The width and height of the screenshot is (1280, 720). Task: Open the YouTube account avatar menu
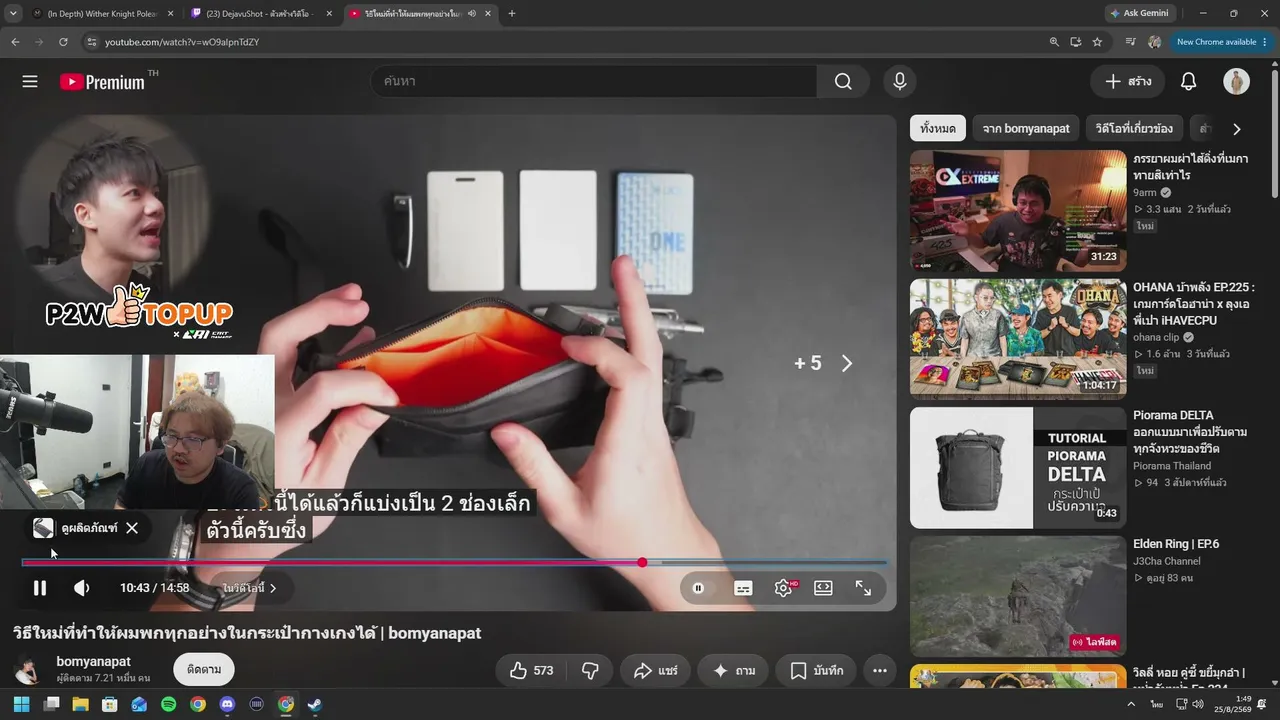point(1237,82)
